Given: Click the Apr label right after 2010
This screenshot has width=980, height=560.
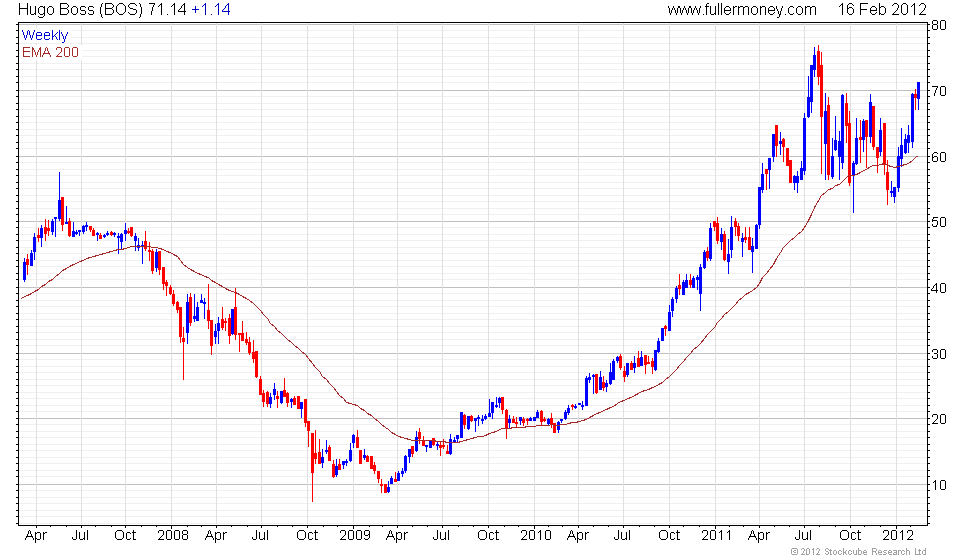Looking at the screenshot, I should [x=578, y=536].
